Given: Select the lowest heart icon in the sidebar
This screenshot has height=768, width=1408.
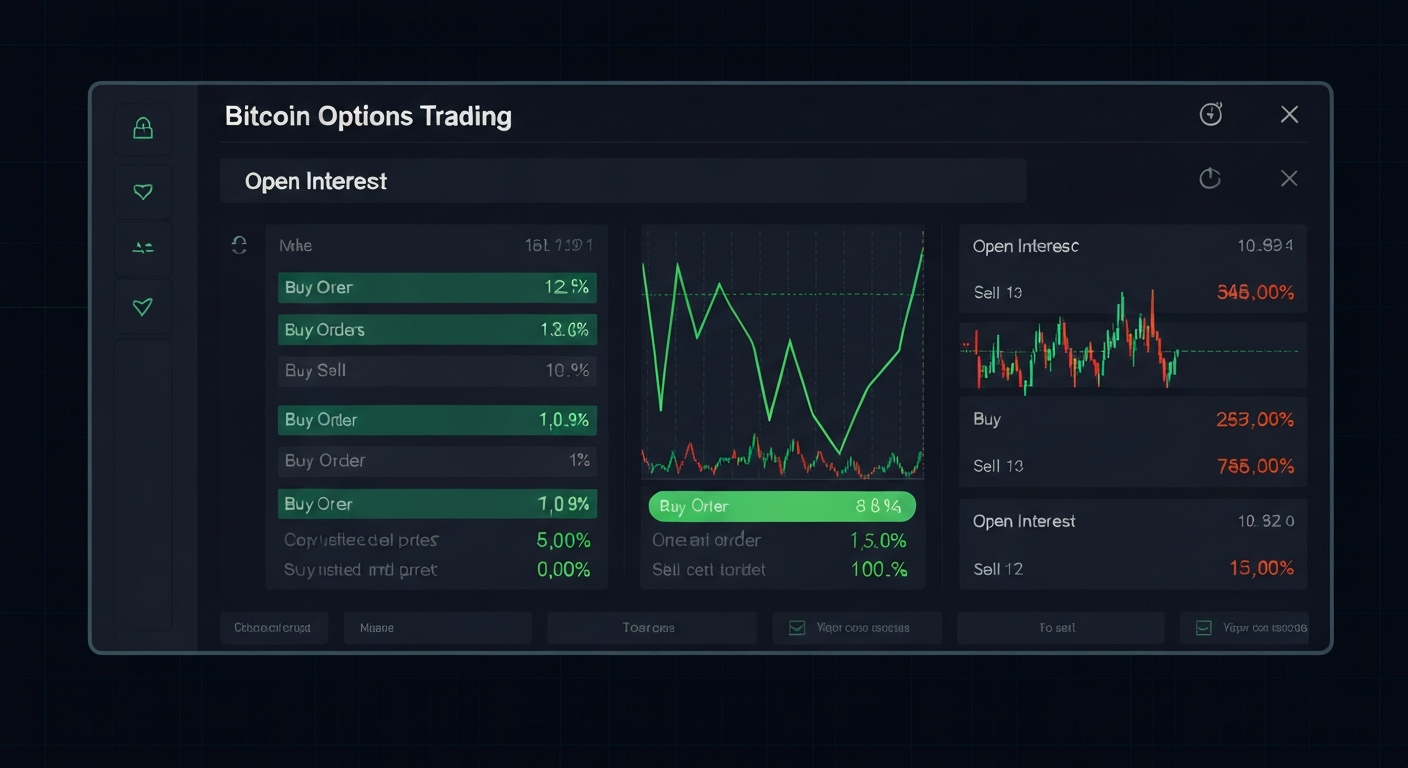Looking at the screenshot, I should tap(143, 307).
